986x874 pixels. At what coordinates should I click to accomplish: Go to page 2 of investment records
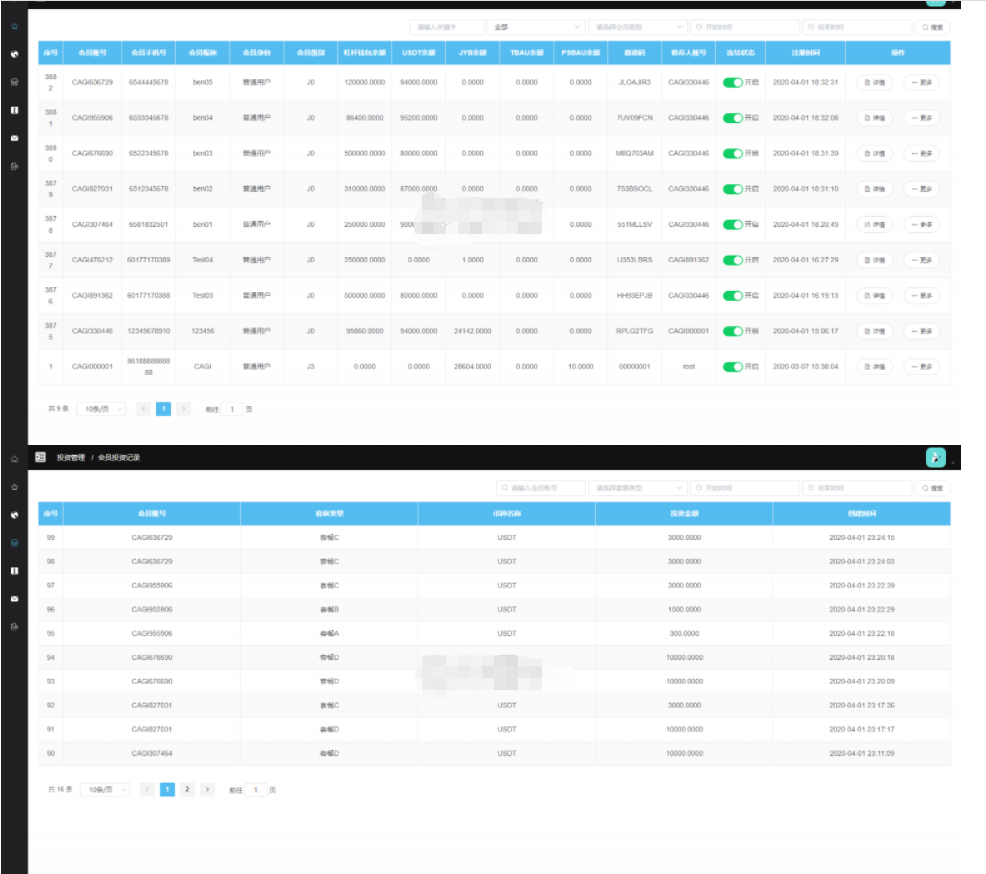[187, 790]
